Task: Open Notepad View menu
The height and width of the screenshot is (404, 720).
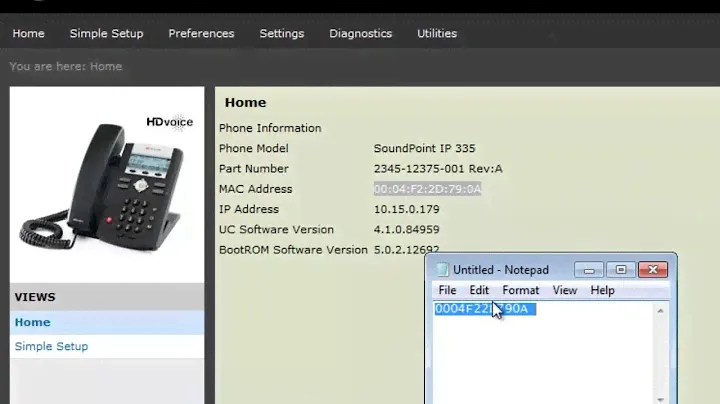Action: 564,290
